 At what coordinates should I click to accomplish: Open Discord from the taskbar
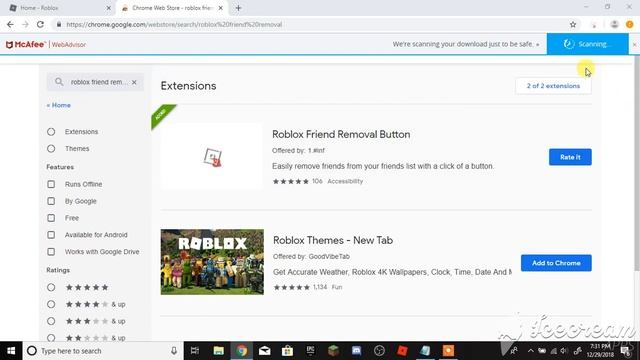[x=356, y=351]
